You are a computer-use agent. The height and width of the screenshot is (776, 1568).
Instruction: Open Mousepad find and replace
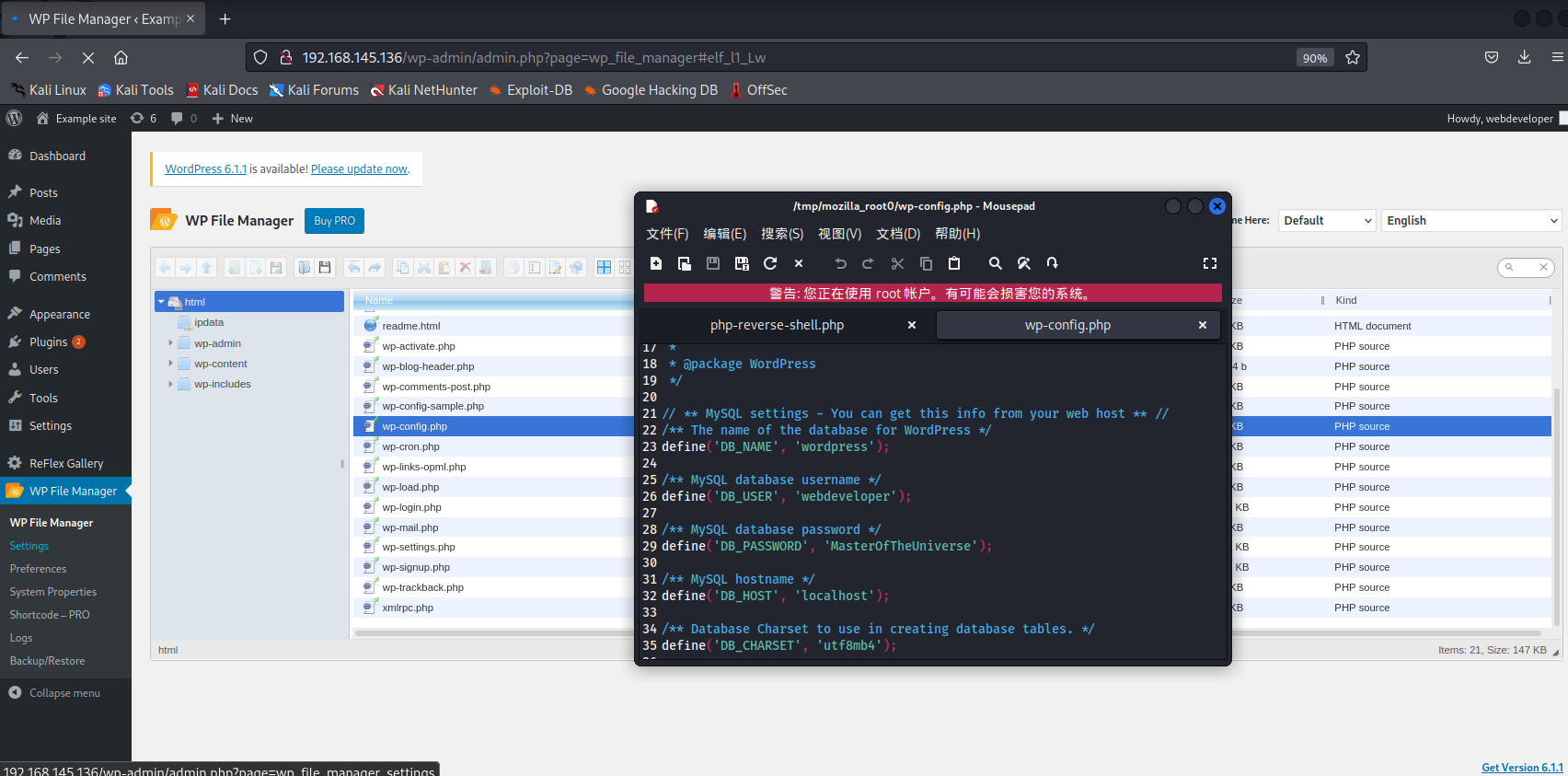[x=1024, y=263]
